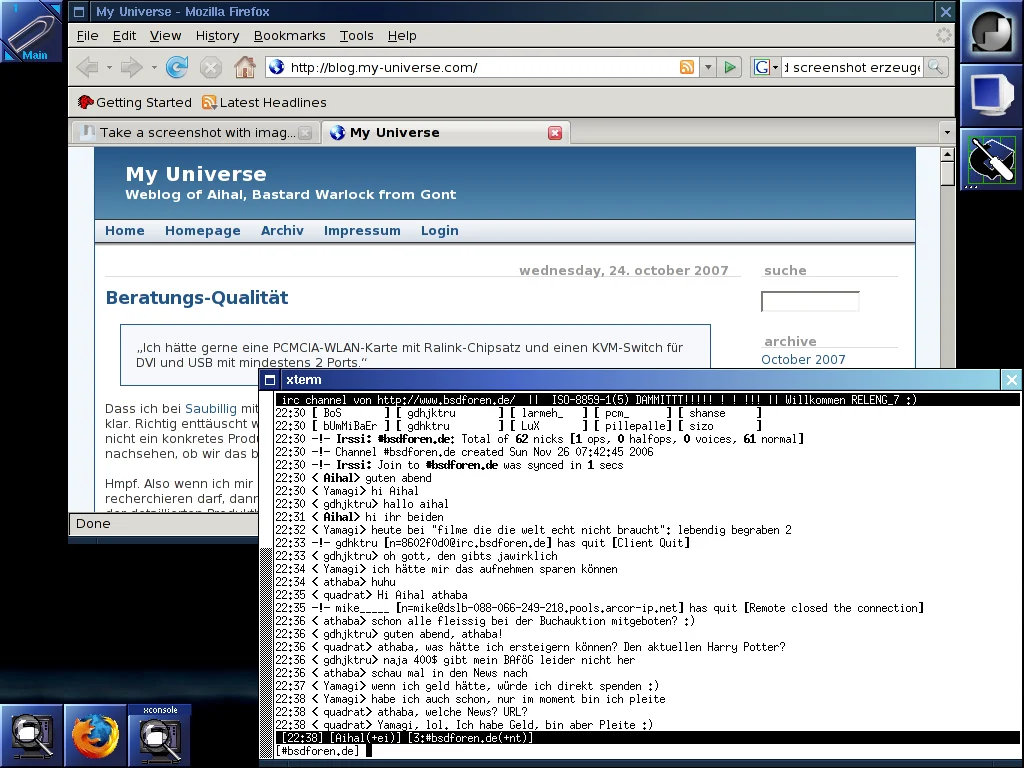Click the Home link in blog navigation
The height and width of the screenshot is (768, 1024).
(x=125, y=231)
